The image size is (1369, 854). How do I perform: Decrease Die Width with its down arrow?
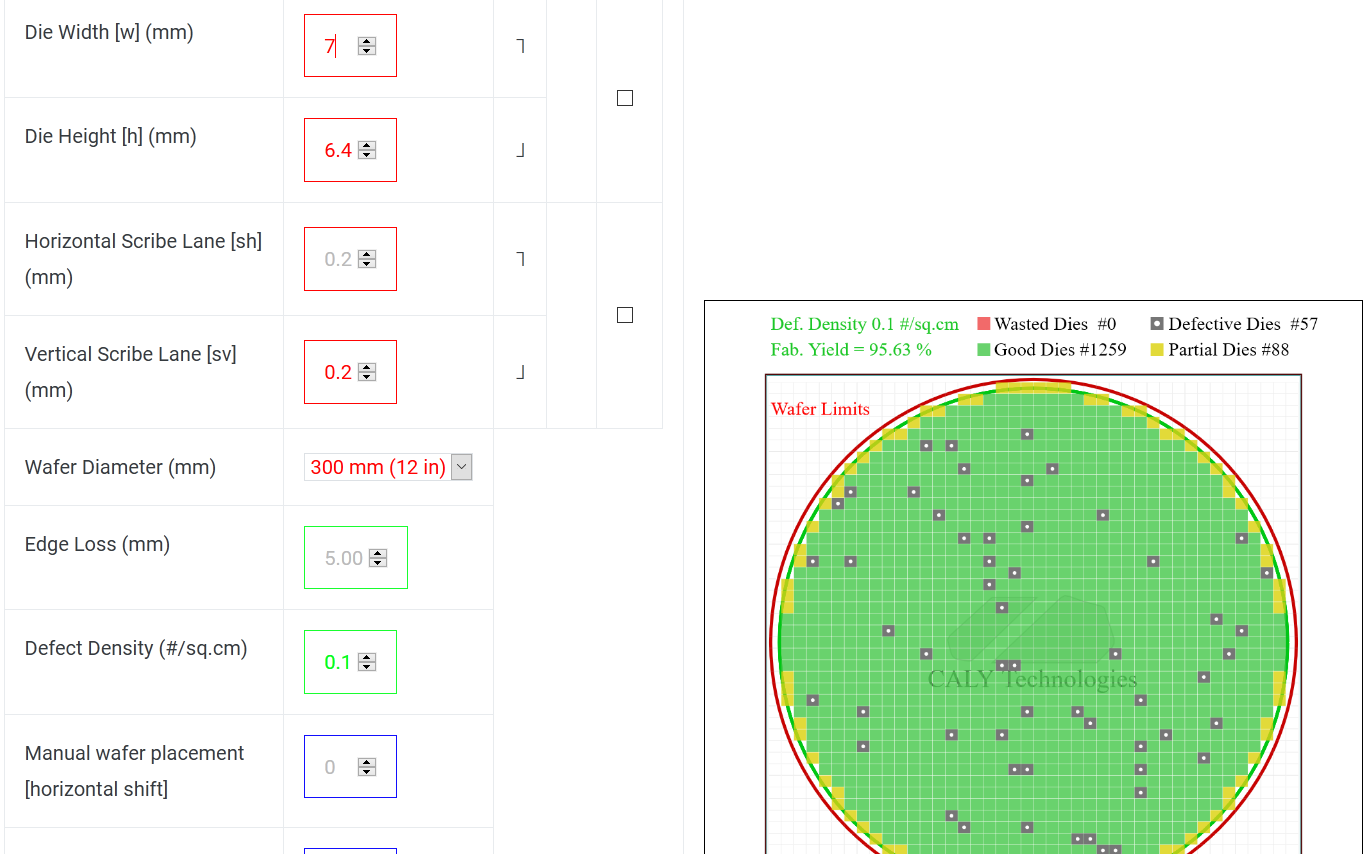tap(367, 50)
